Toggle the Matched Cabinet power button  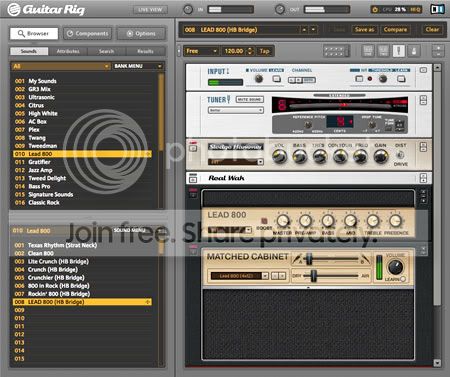click(x=193, y=251)
